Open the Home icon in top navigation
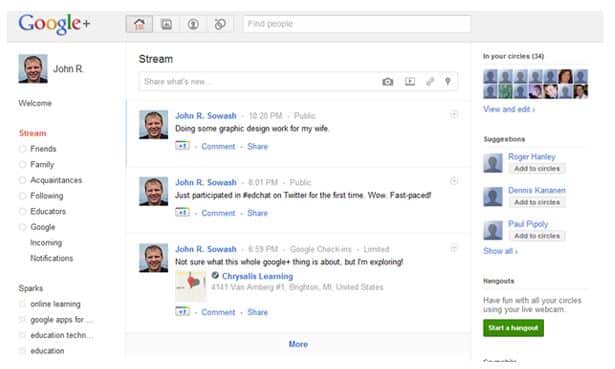This screenshot has width=615, height=369. tap(139, 24)
